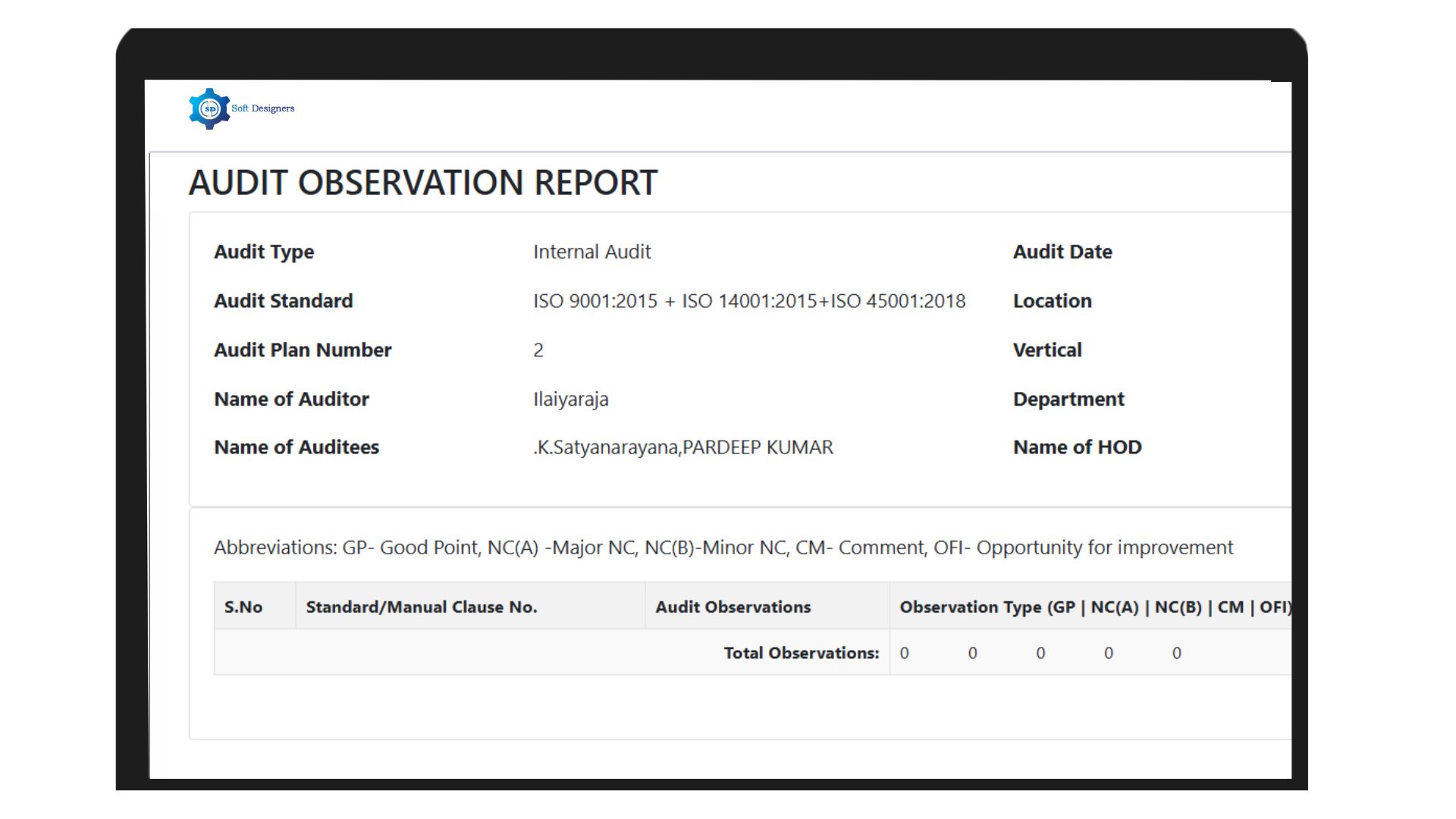Click the Soft Designers gear logo
The height and width of the screenshot is (819, 1456).
click(x=211, y=107)
